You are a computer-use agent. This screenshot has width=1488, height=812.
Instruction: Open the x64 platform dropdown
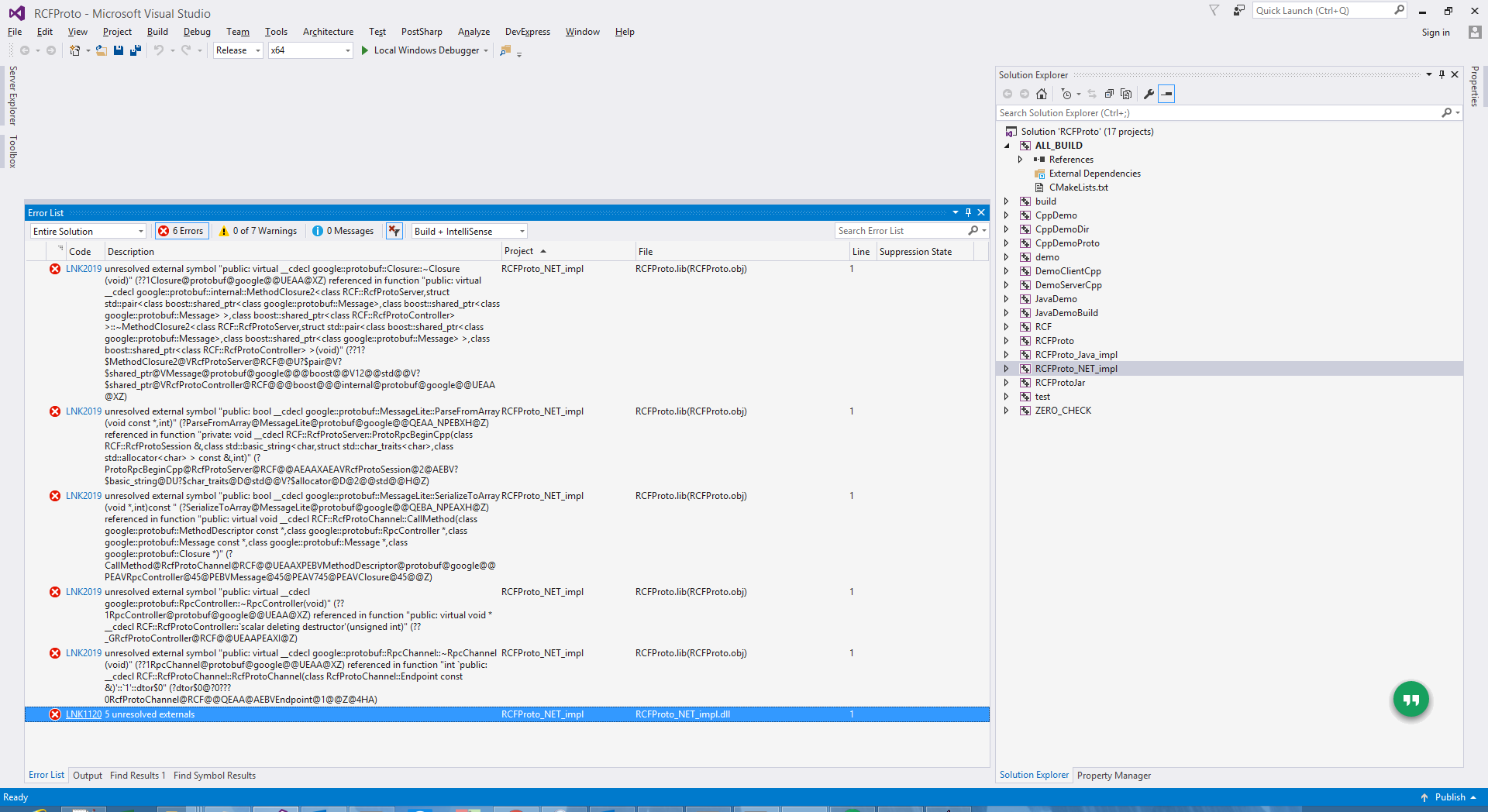(311, 50)
